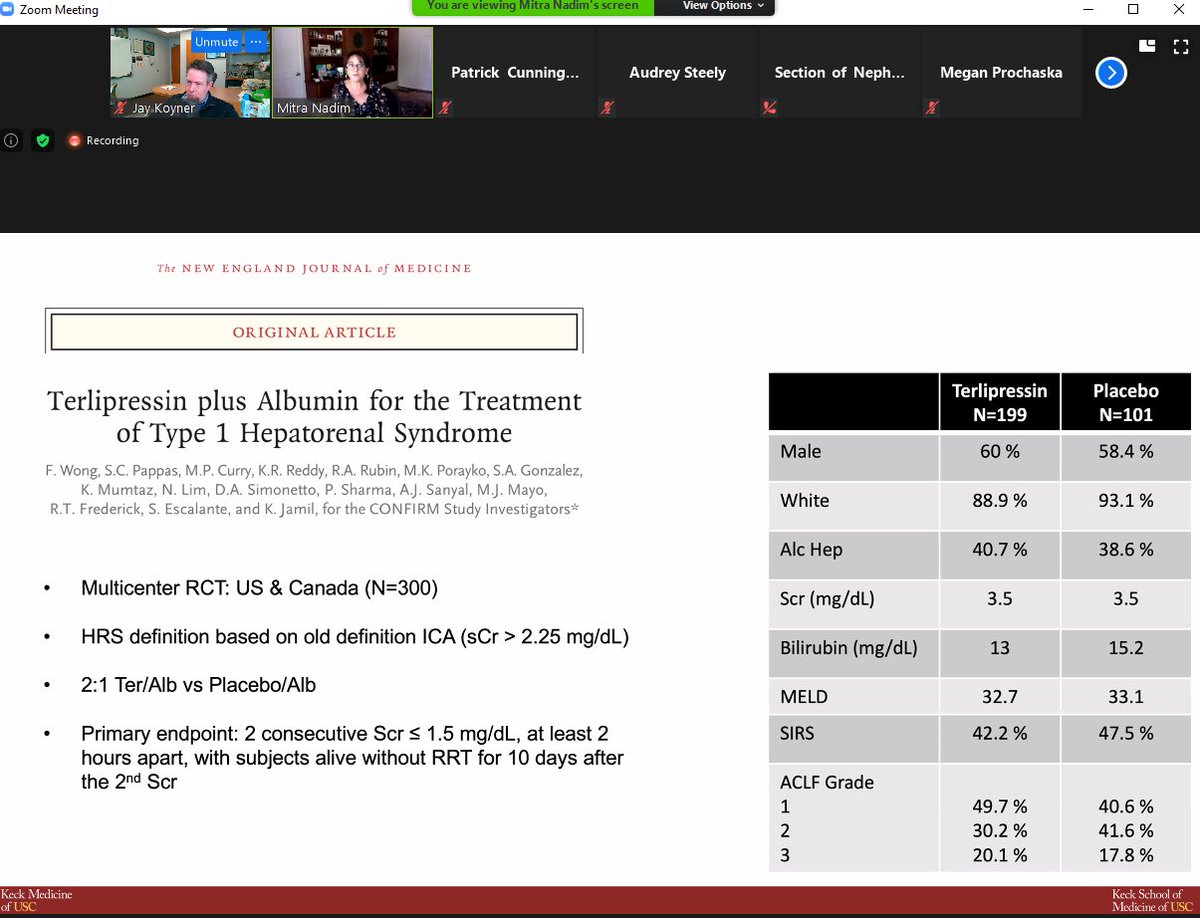Minimize the Zoom Meeting window
Image resolution: width=1200 pixels, height=918 pixels.
(1087, 10)
